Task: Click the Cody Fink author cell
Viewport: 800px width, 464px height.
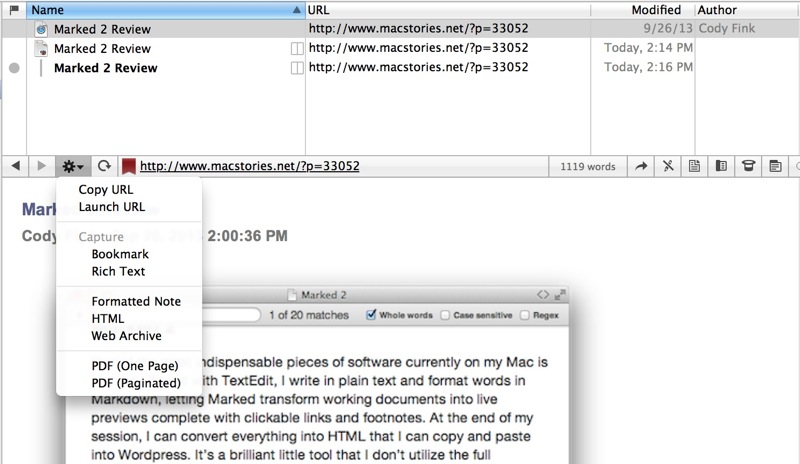Action: click(727, 28)
